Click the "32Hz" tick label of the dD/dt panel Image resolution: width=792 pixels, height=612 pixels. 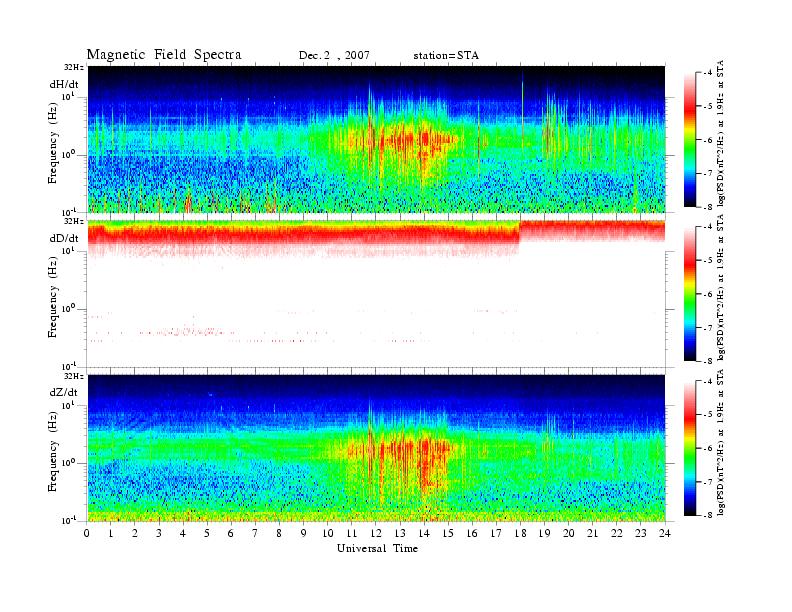coord(74,221)
